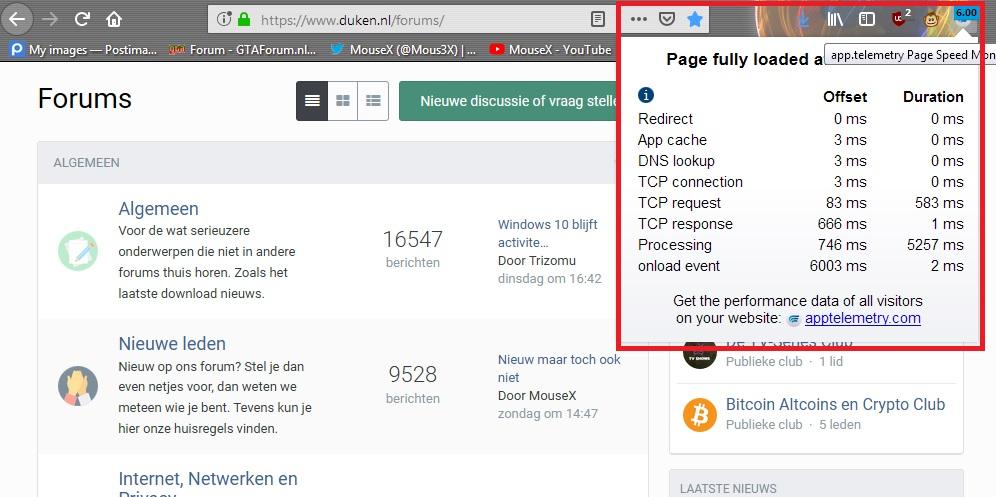Click Nieuwe discussie of vraag stellen button
Screen dimensions: 996x497
[x=506, y=101]
